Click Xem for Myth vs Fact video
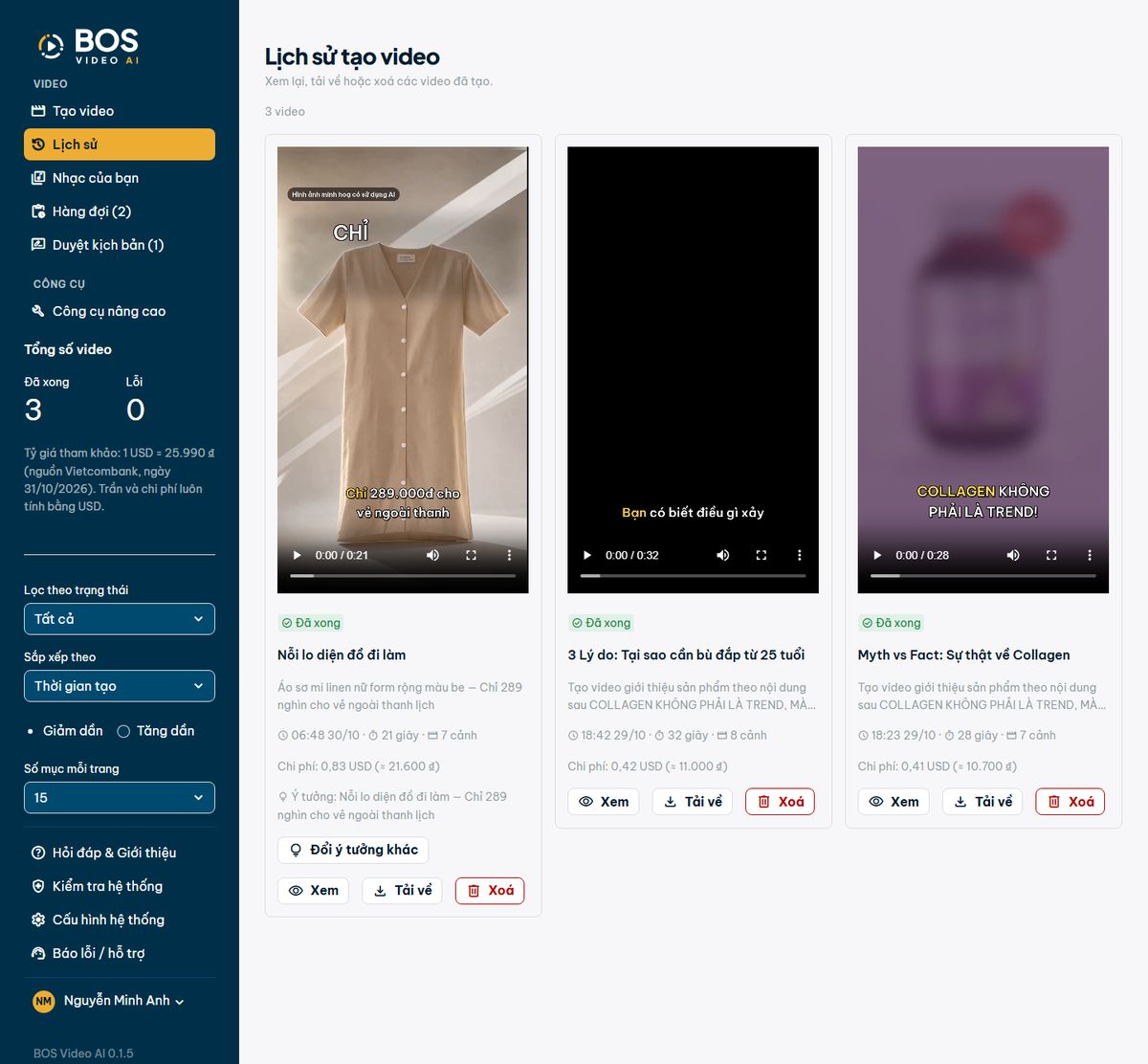1148x1064 pixels. [894, 802]
